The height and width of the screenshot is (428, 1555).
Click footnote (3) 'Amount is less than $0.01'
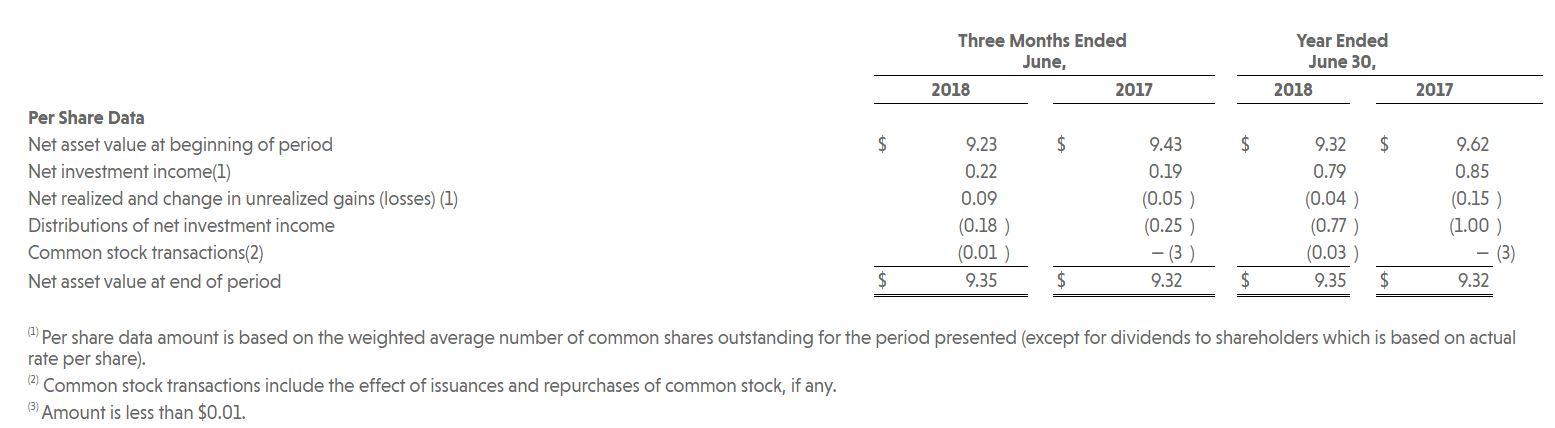pyautogui.click(x=136, y=412)
